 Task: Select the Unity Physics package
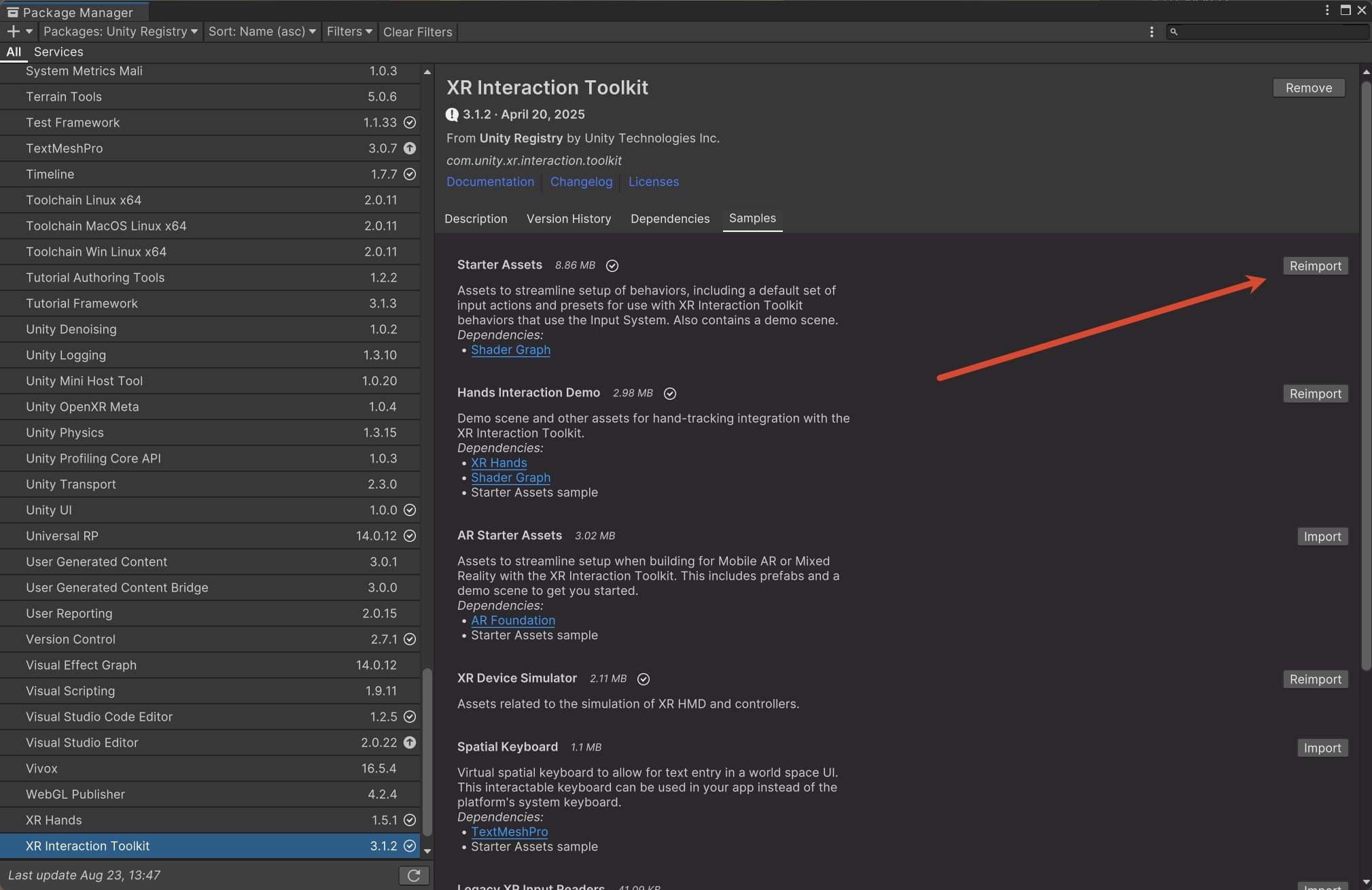click(x=210, y=432)
